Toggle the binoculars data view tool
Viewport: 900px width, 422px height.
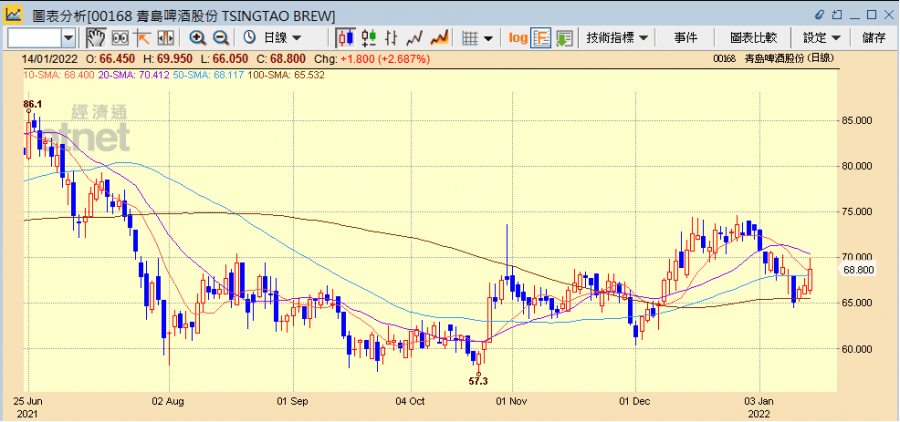point(119,37)
